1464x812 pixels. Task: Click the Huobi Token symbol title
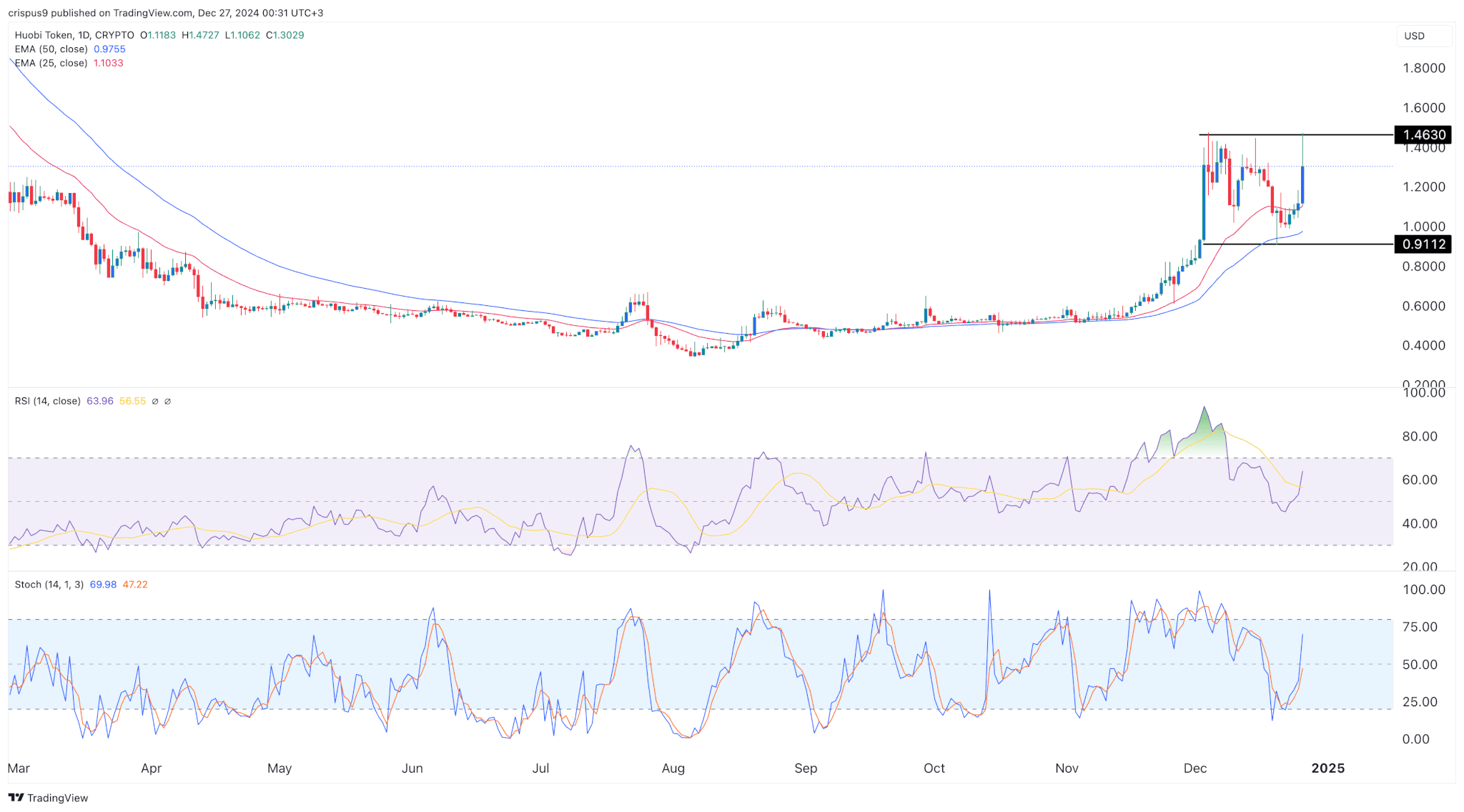(x=43, y=35)
